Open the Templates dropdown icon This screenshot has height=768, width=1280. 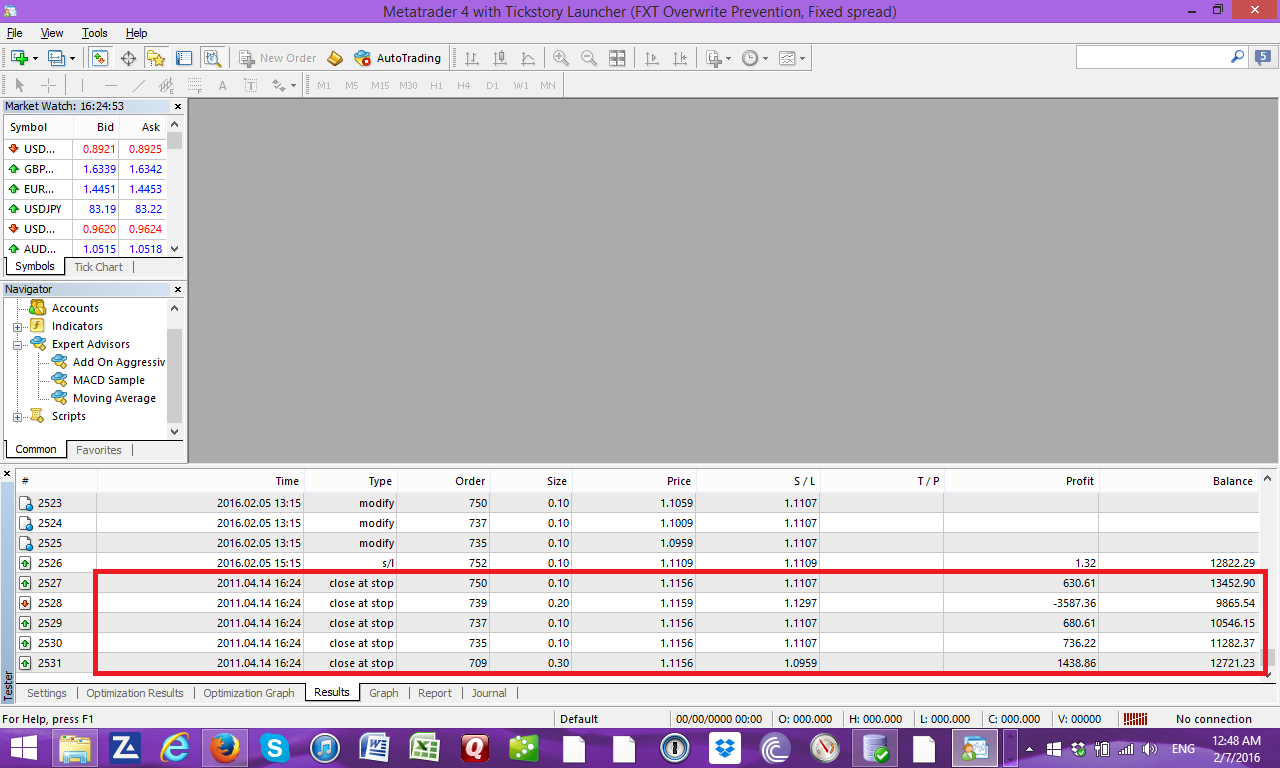[788, 58]
